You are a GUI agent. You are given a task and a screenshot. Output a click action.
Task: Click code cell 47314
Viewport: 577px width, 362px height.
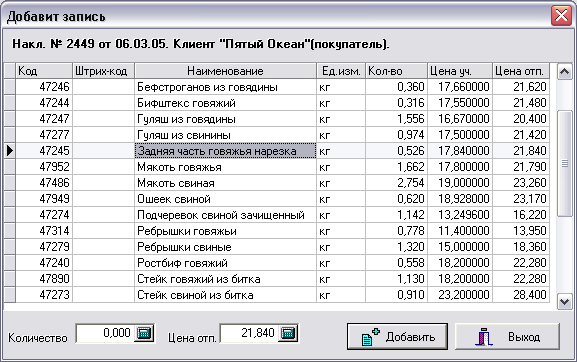tap(44, 231)
